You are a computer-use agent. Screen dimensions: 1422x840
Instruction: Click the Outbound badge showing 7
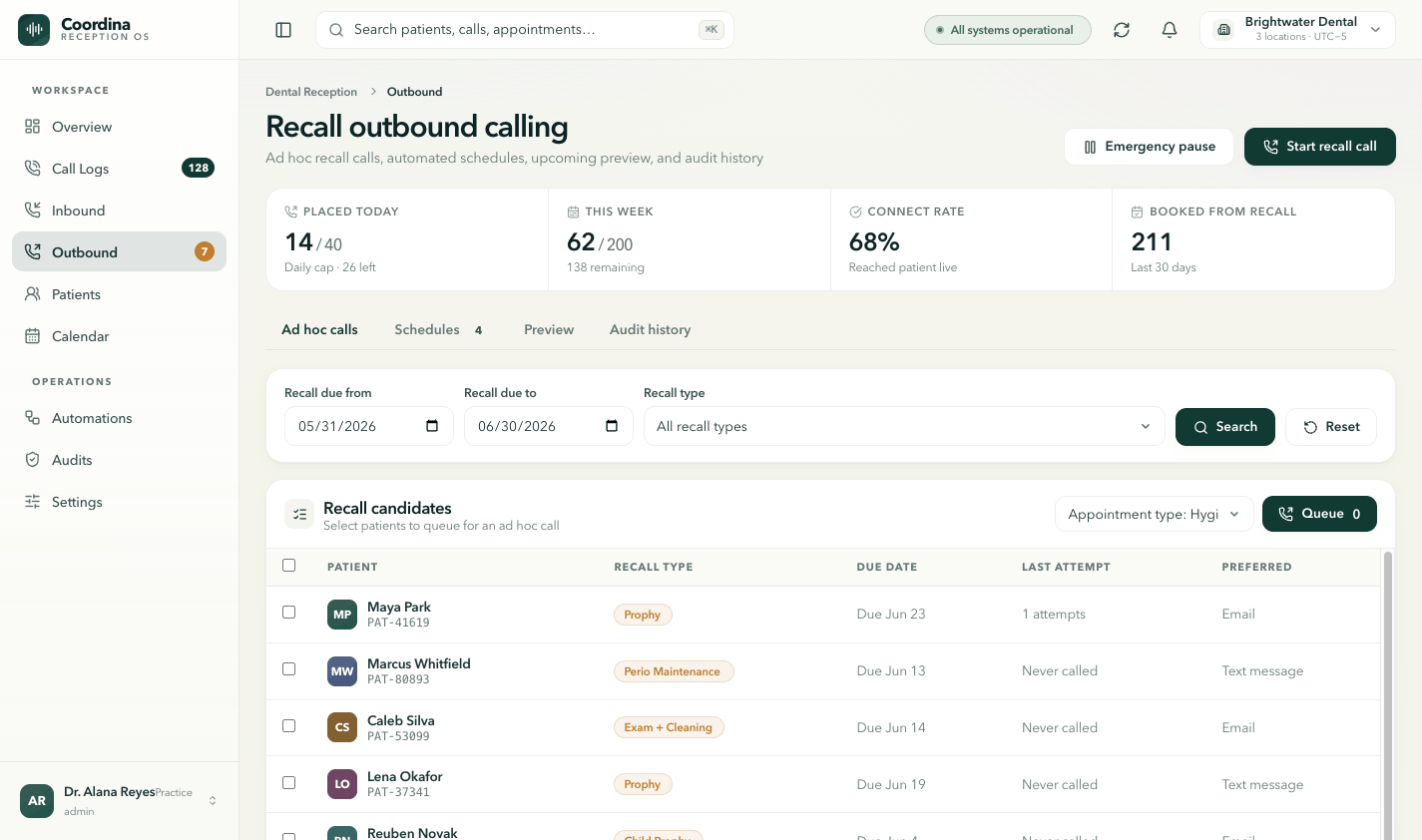[205, 252]
